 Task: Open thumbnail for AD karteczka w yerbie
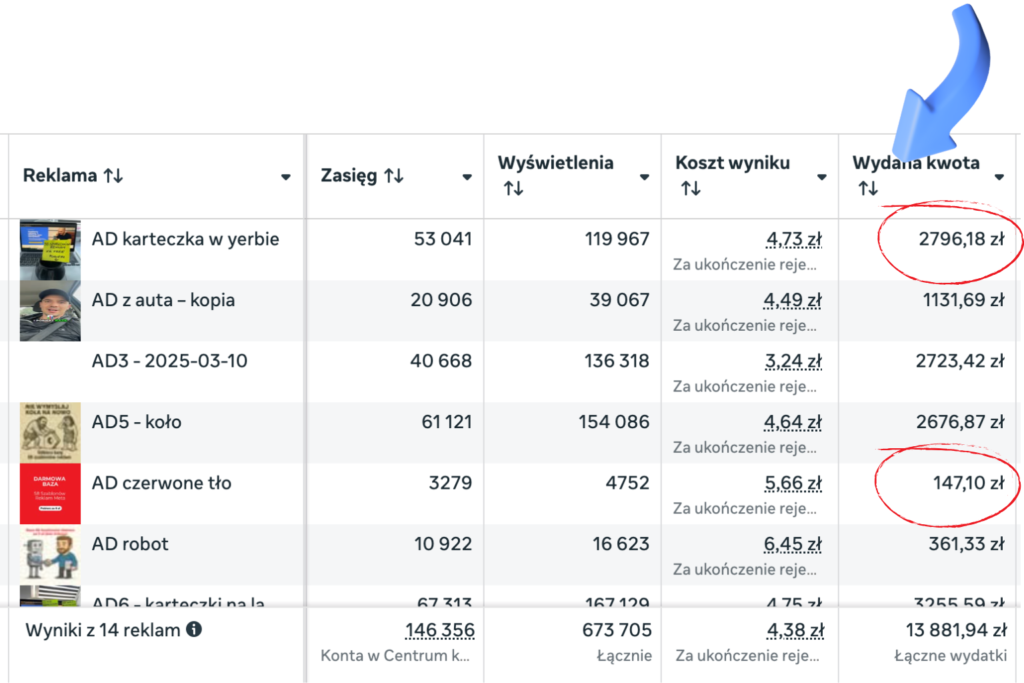(x=50, y=250)
